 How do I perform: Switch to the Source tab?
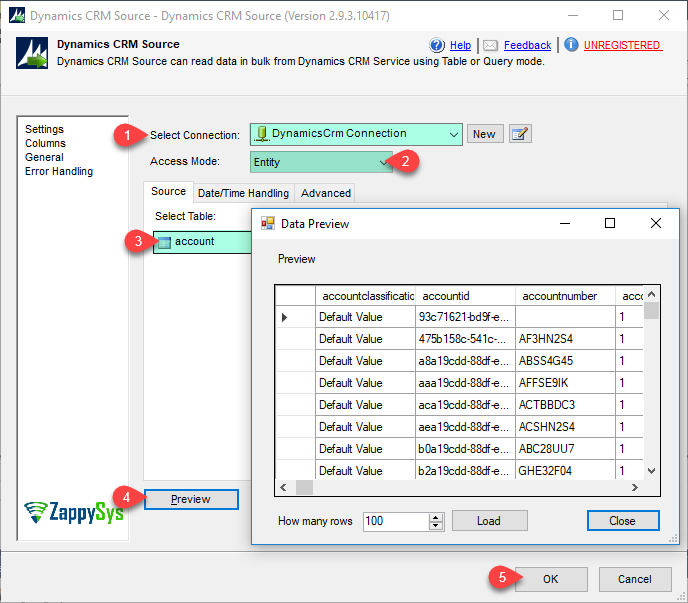pos(168,192)
